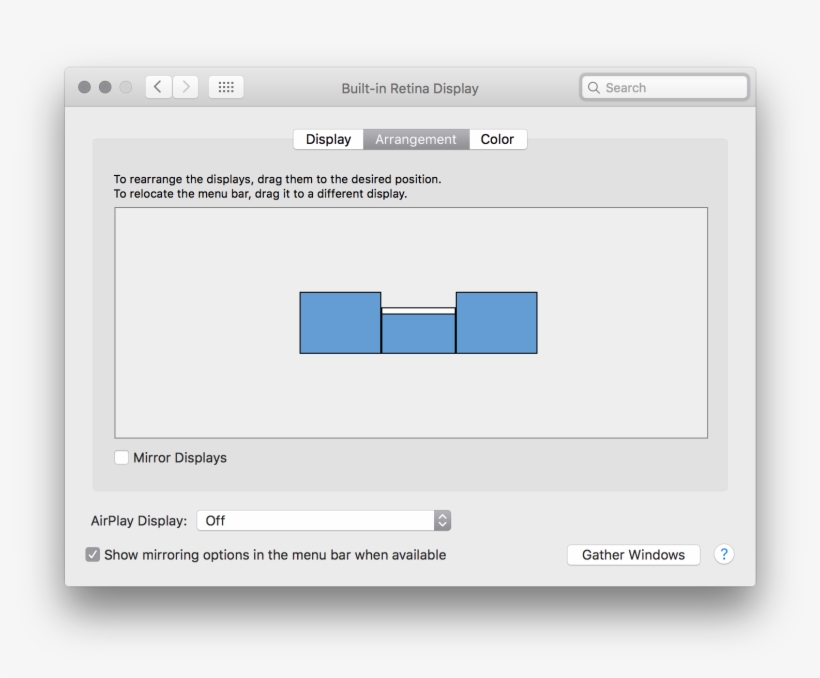Click in the Search field
The image size is (820, 678).
click(x=670, y=88)
